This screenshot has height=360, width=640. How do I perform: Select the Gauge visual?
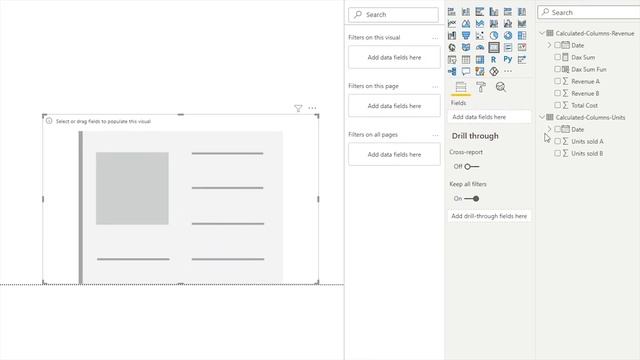pyautogui.click(x=480, y=47)
